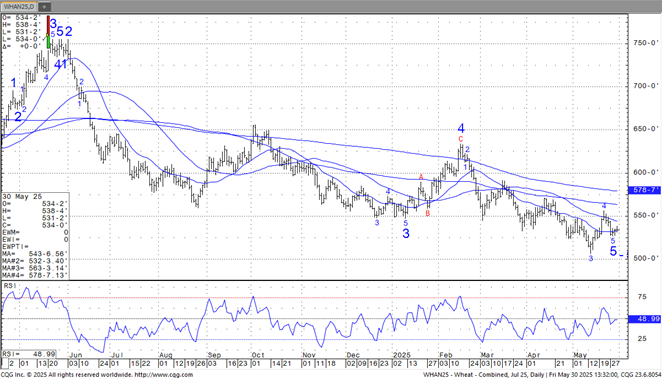Click the 30 May 25 date in data box
The image size is (662, 379).
click(23, 197)
